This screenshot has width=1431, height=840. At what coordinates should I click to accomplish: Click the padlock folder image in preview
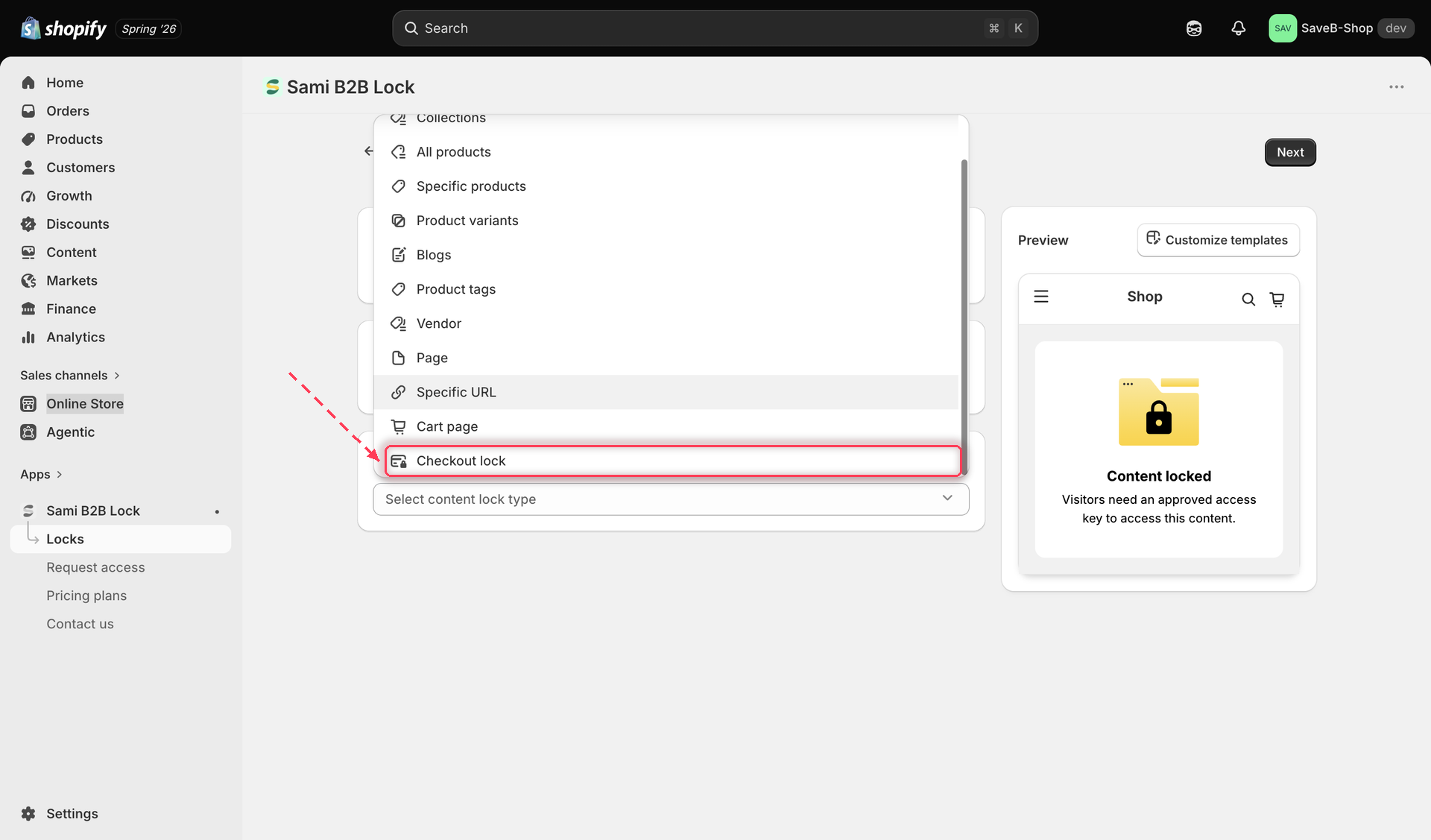(1158, 412)
